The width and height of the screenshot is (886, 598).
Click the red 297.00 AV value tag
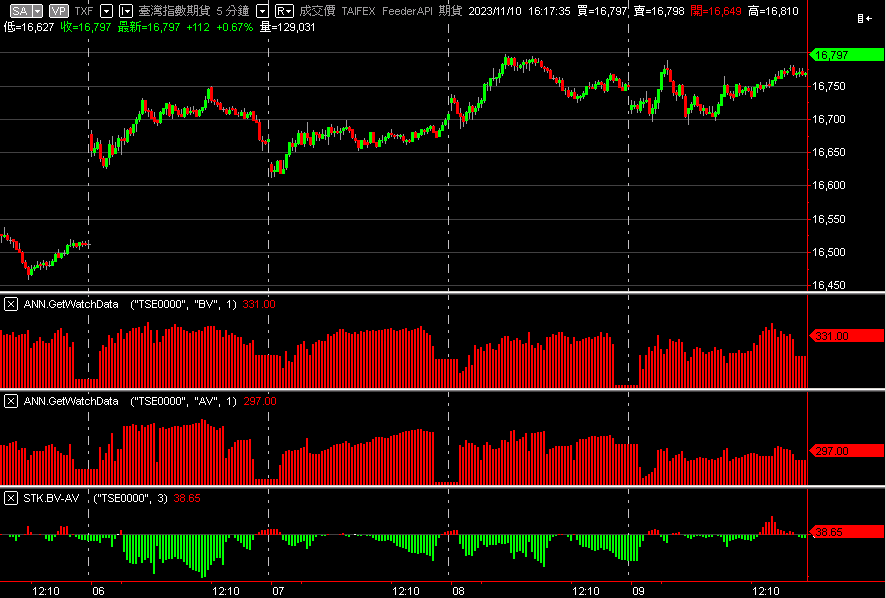coord(846,451)
